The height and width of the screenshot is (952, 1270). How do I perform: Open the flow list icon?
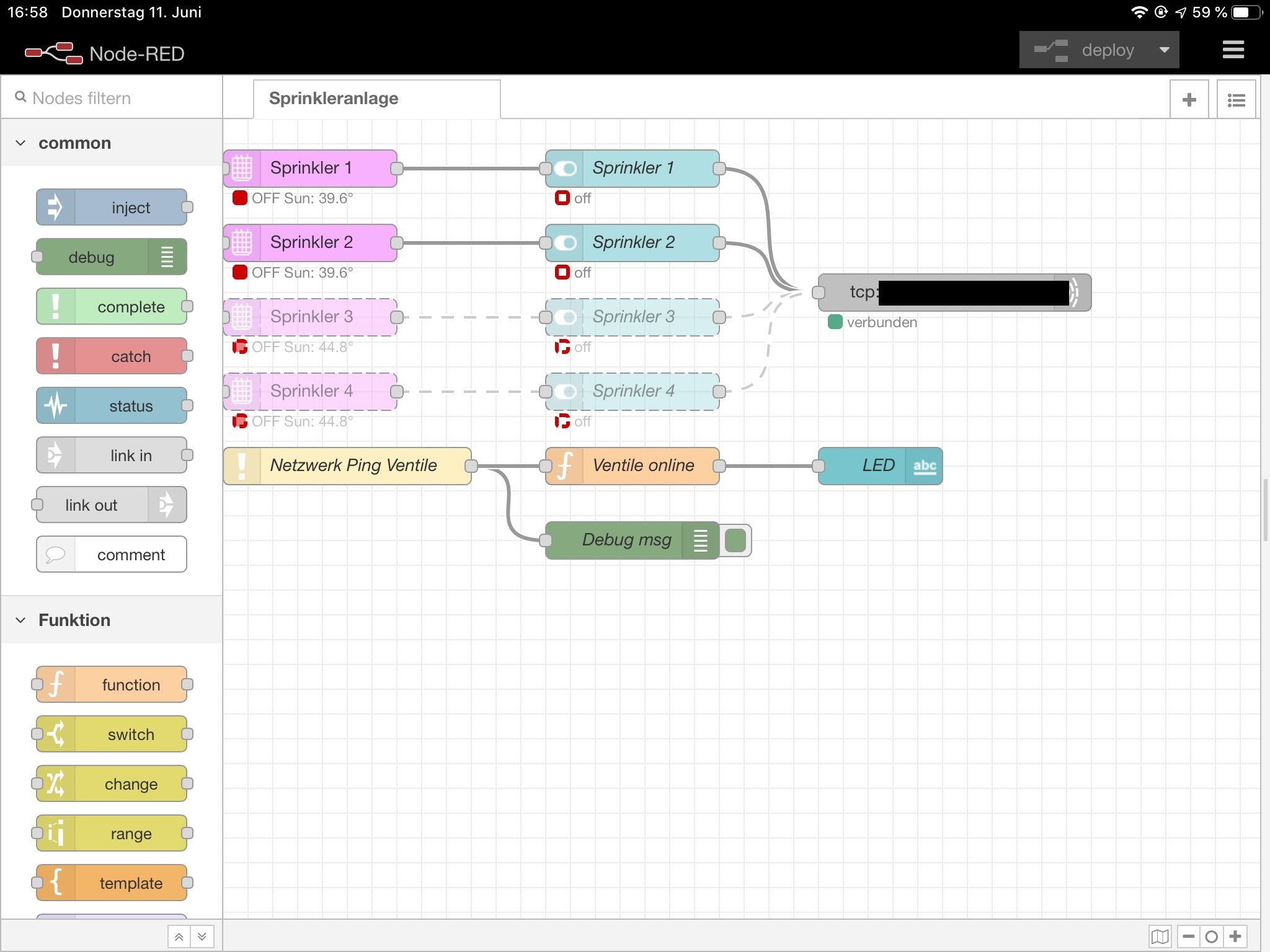tap(1236, 99)
